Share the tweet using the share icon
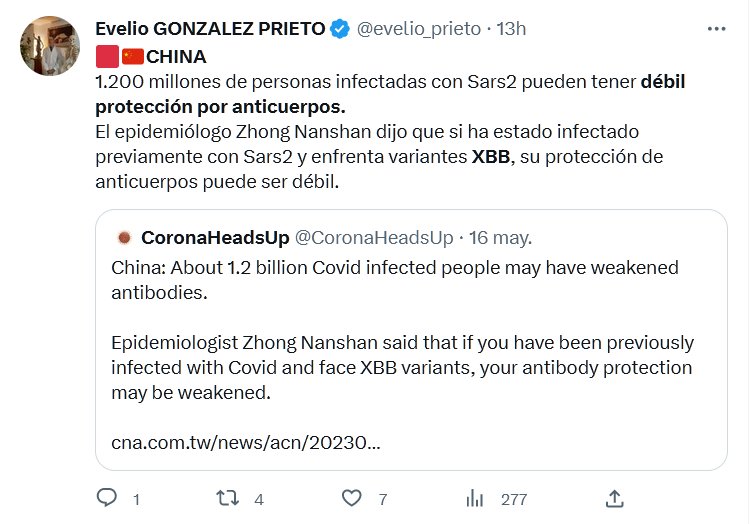The height and width of the screenshot is (524, 750). point(616,498)
